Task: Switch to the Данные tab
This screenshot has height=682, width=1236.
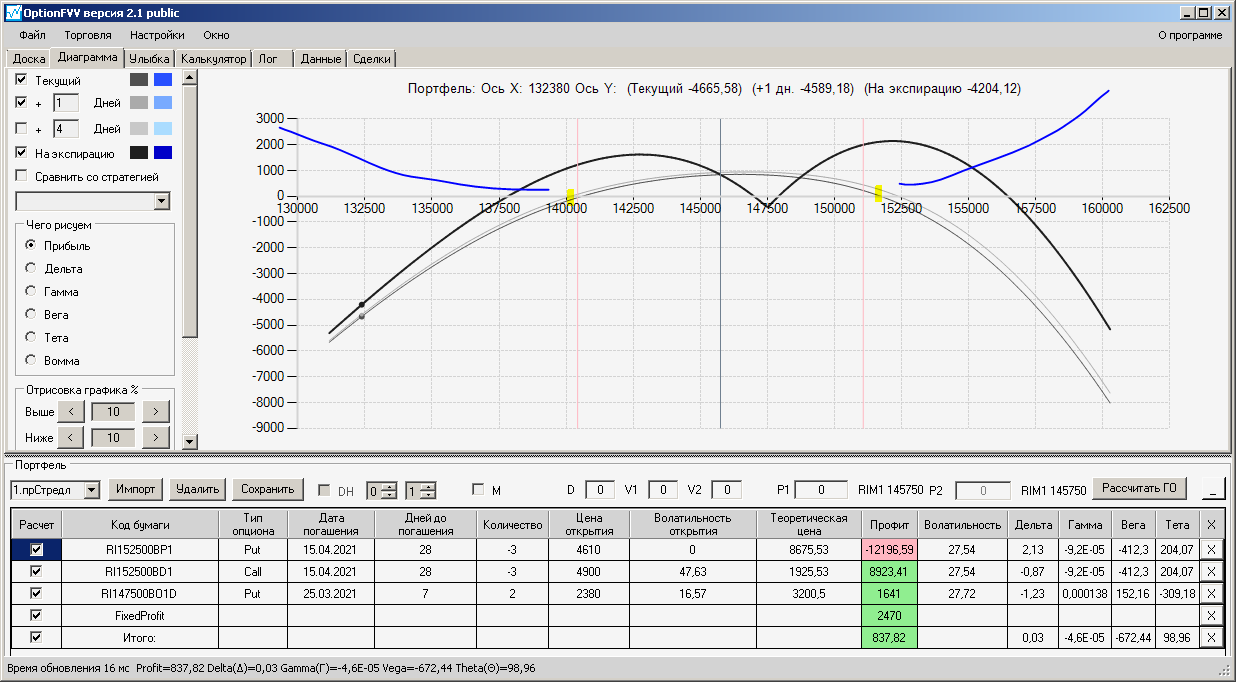Action: click(x=321, y=59)
